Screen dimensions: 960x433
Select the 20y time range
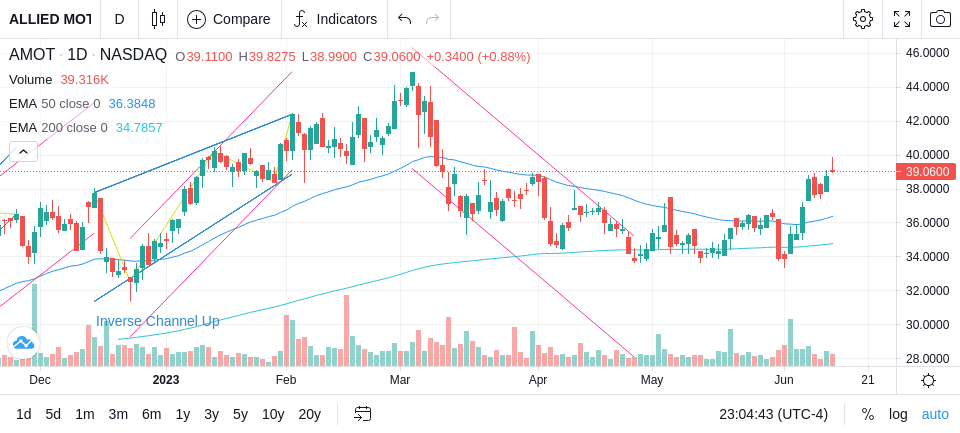click(x=310, y=415)
